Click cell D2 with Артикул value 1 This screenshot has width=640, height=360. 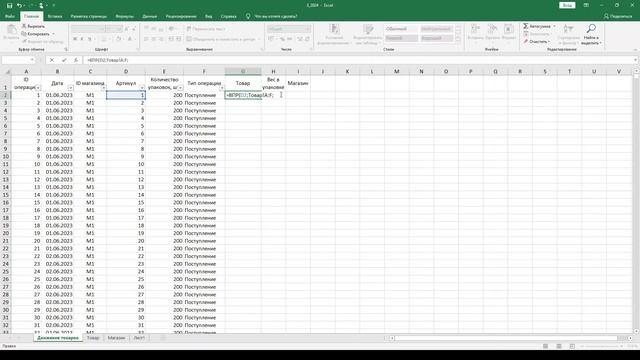126,95
